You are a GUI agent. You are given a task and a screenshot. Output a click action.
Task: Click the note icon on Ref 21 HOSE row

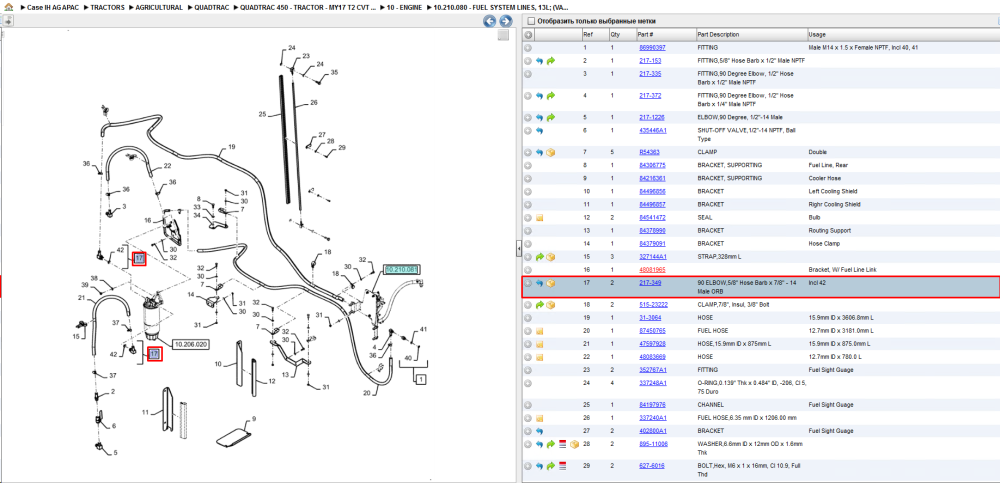click(x=540, y=343)
